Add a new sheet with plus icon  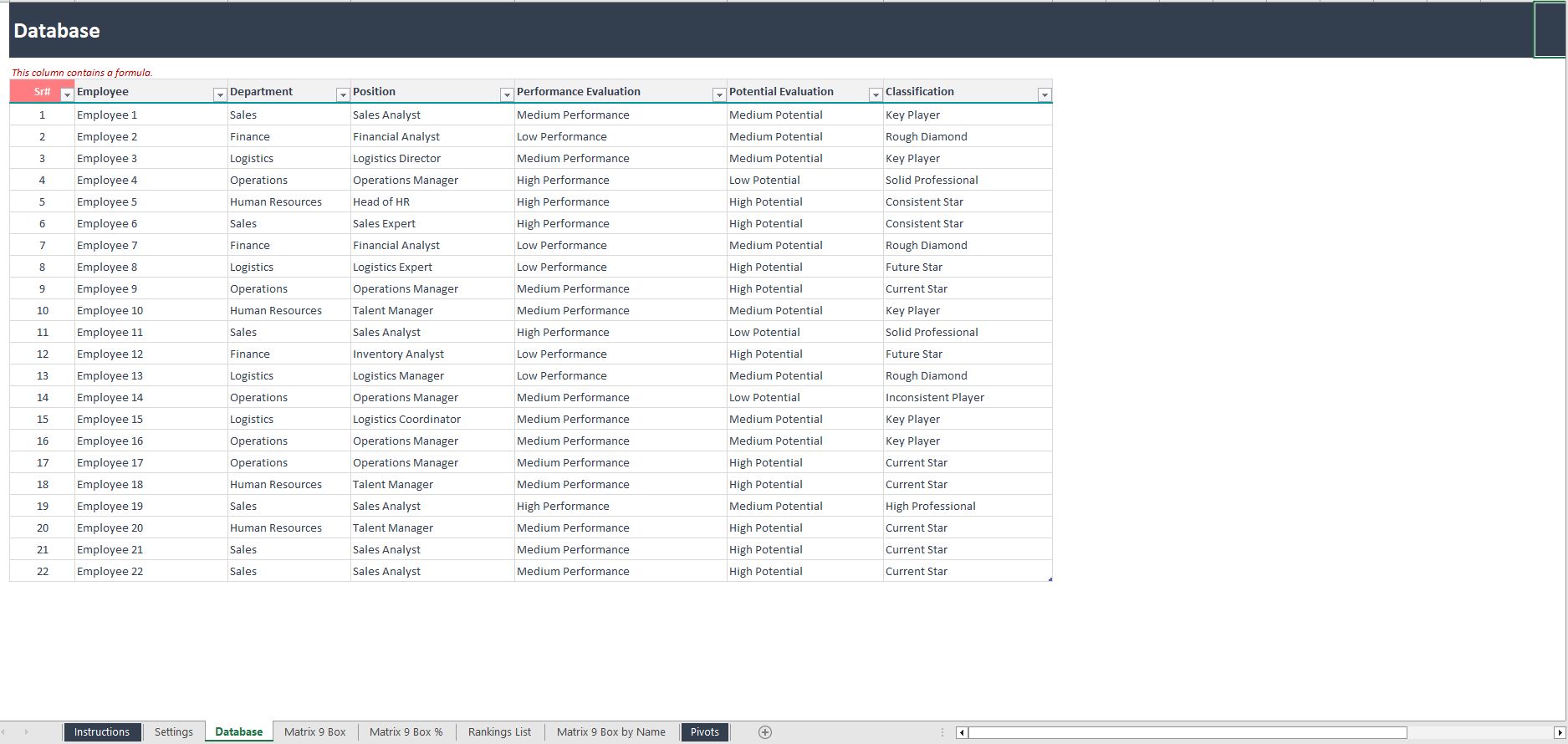click(764, 732)
